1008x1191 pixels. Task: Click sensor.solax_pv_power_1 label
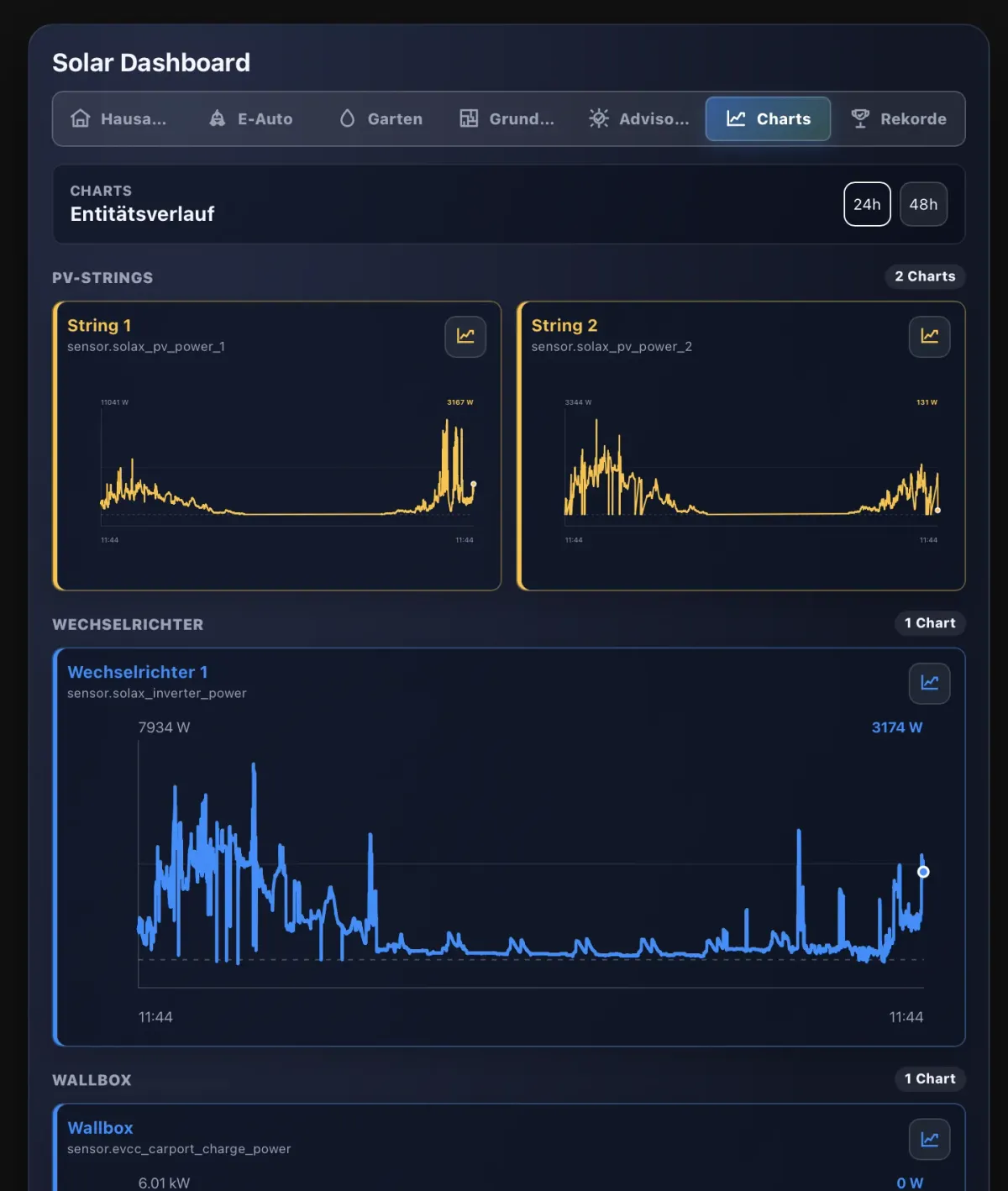coord(146,347)
